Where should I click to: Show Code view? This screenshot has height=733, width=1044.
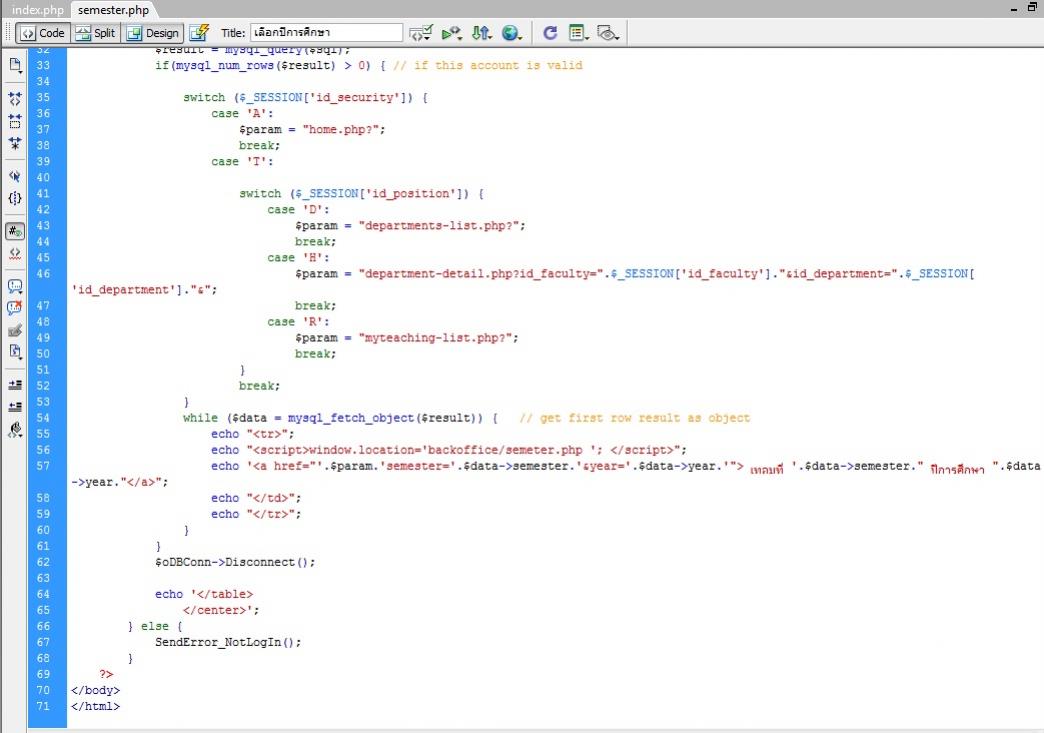coord(43,33)
